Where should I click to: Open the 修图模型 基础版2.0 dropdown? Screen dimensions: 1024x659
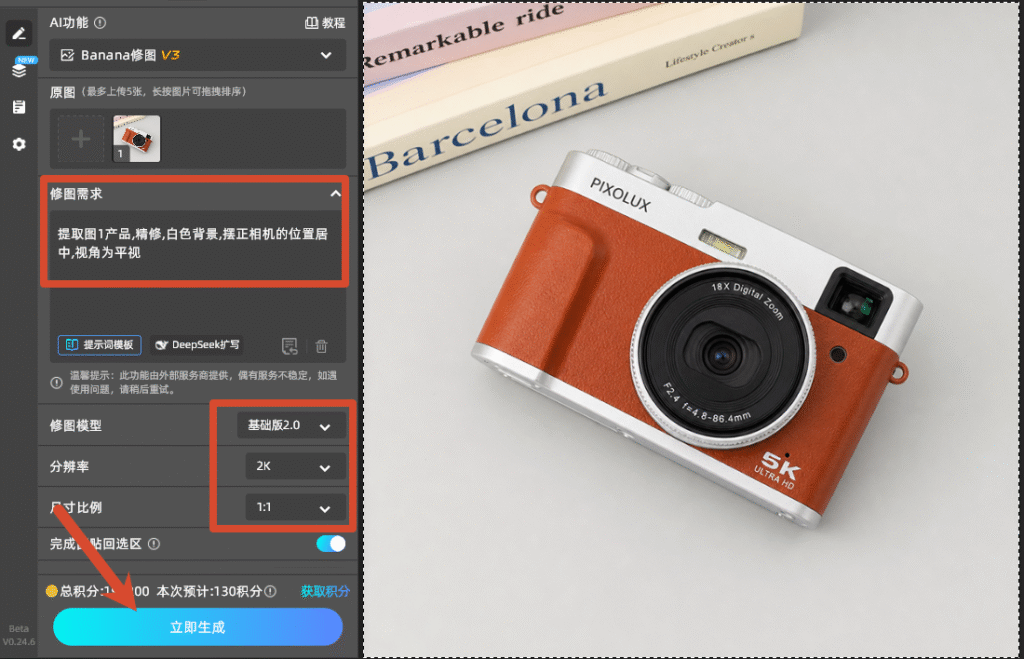pos(291,426)
